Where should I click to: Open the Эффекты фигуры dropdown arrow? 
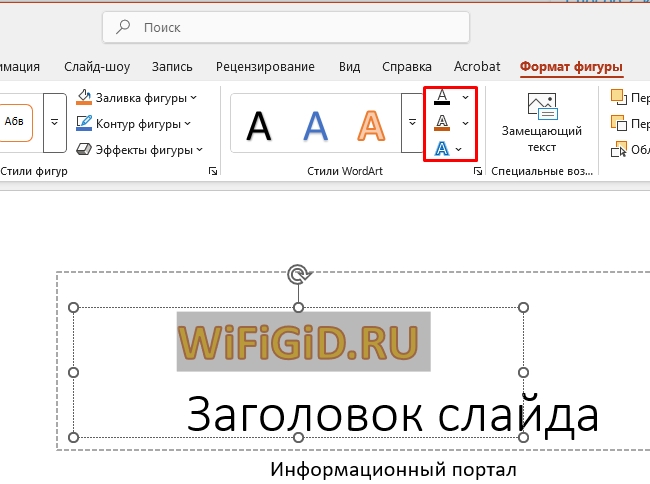pyautogui.click(x=200, y=150)
